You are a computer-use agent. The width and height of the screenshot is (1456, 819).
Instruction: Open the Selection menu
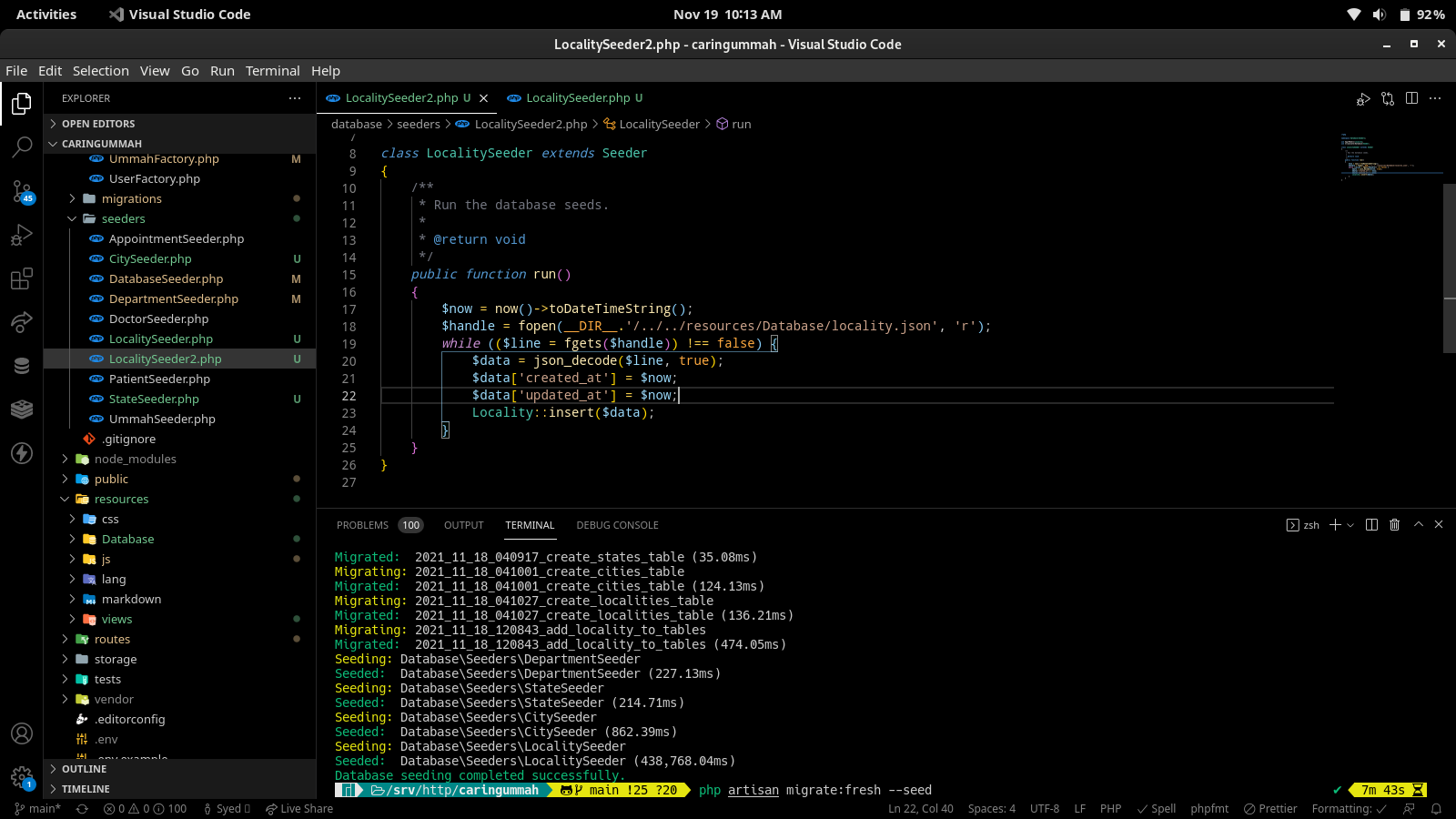pyautogui.click(x=101, y=71)
